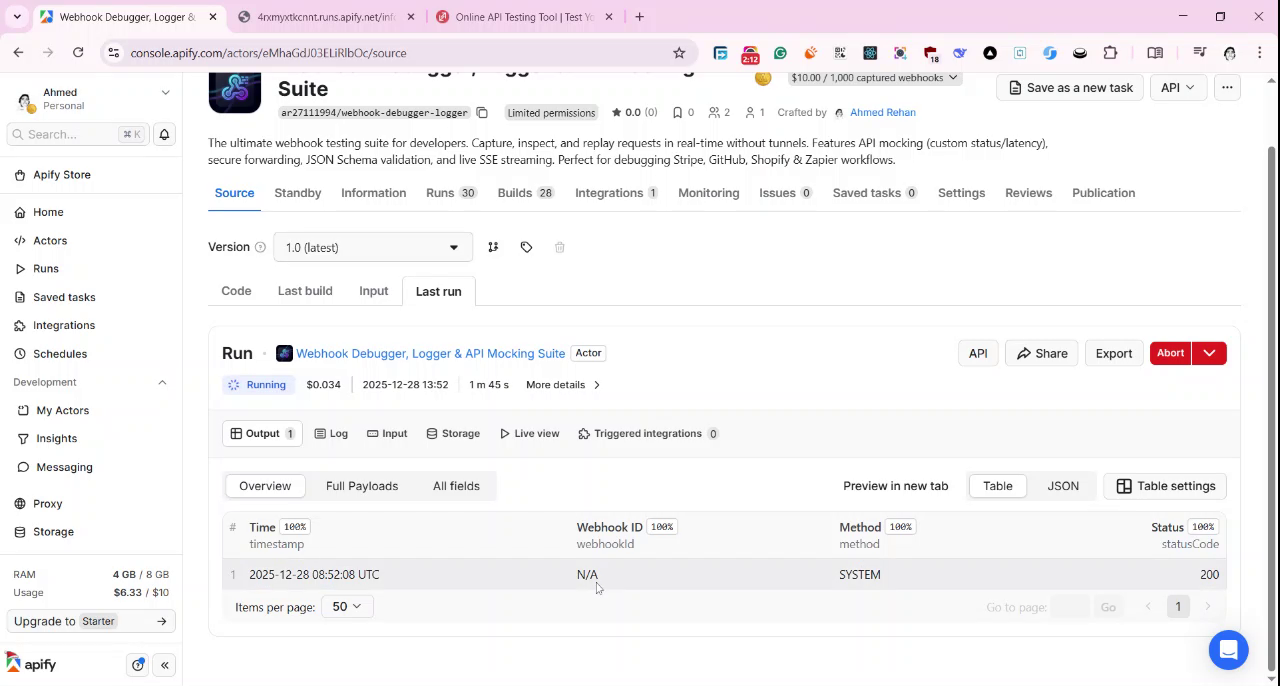The width and height of the screenshot is (1280, 686).
Task: Switch to Full Payloads output view
Action: [362, 485]
